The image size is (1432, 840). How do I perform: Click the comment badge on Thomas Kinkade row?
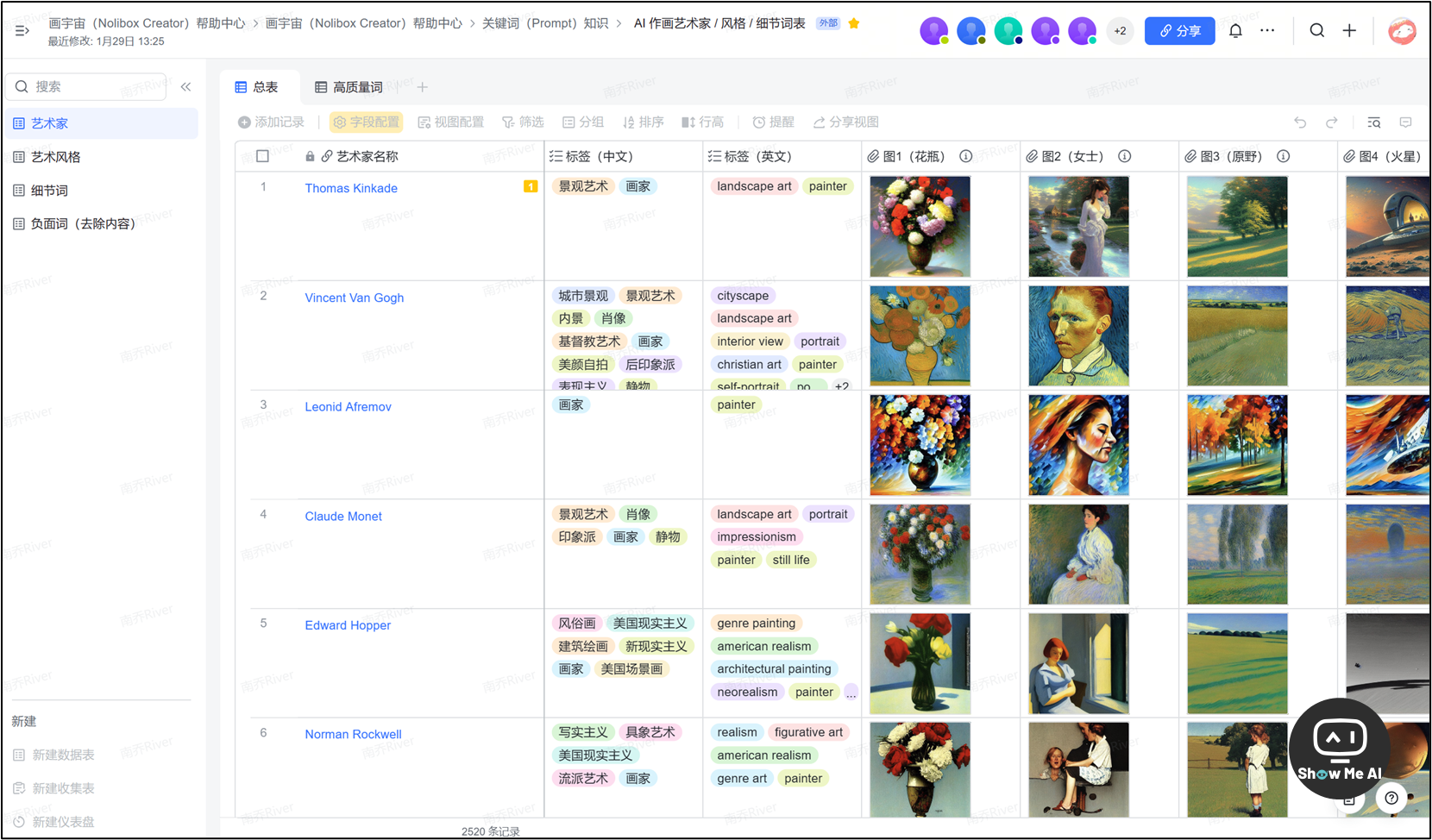pos(531,186)
